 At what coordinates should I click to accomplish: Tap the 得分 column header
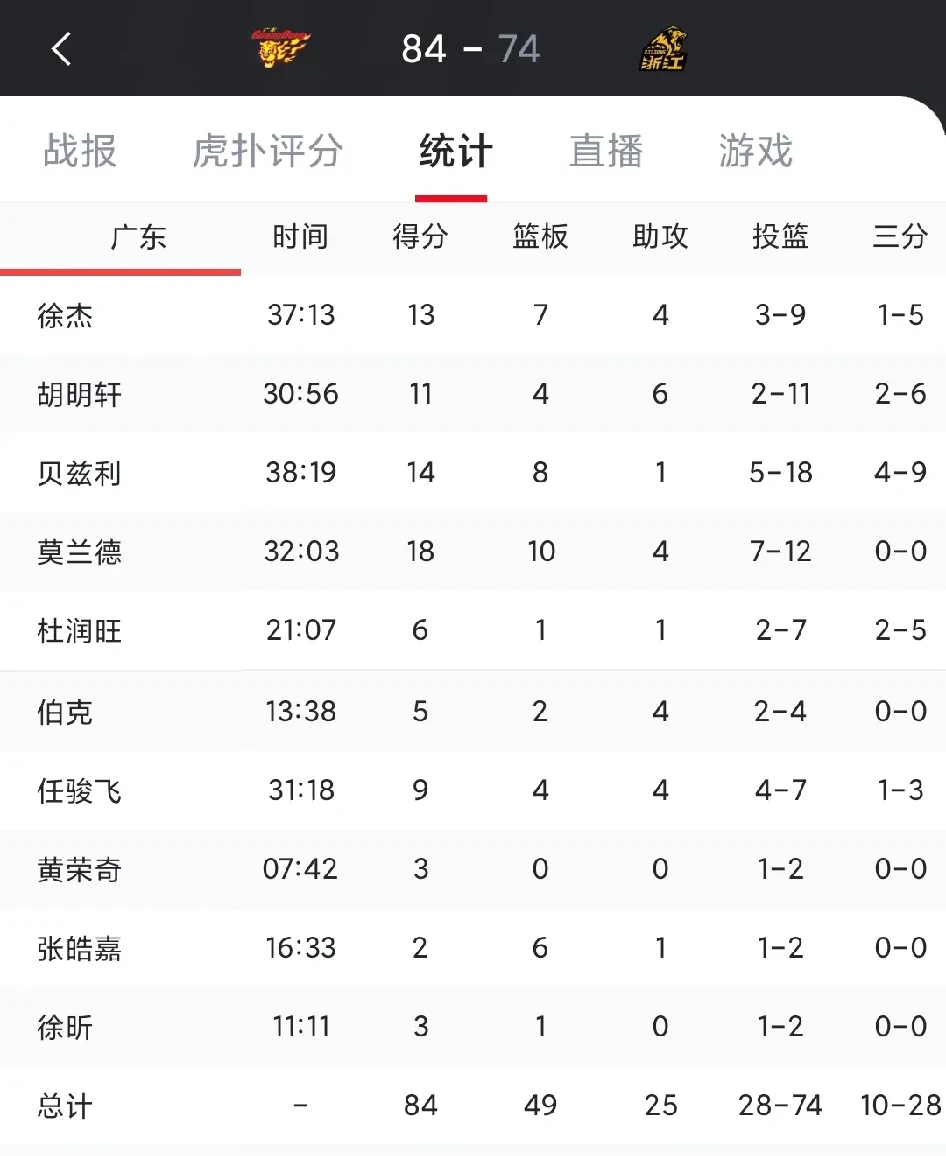click(420, 237)
